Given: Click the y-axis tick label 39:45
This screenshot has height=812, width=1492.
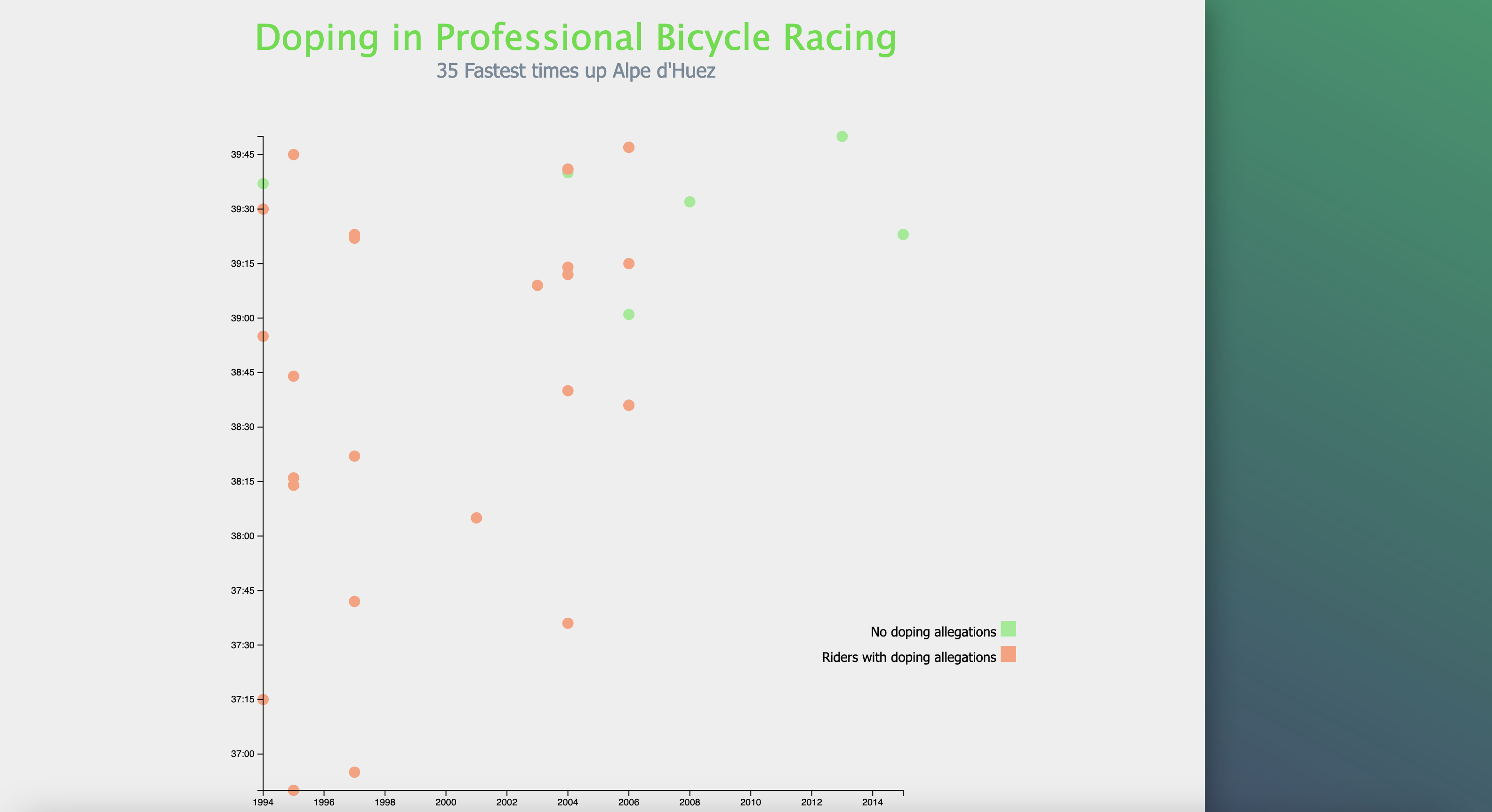Looking at the screenshot, I should pos(243,154).
